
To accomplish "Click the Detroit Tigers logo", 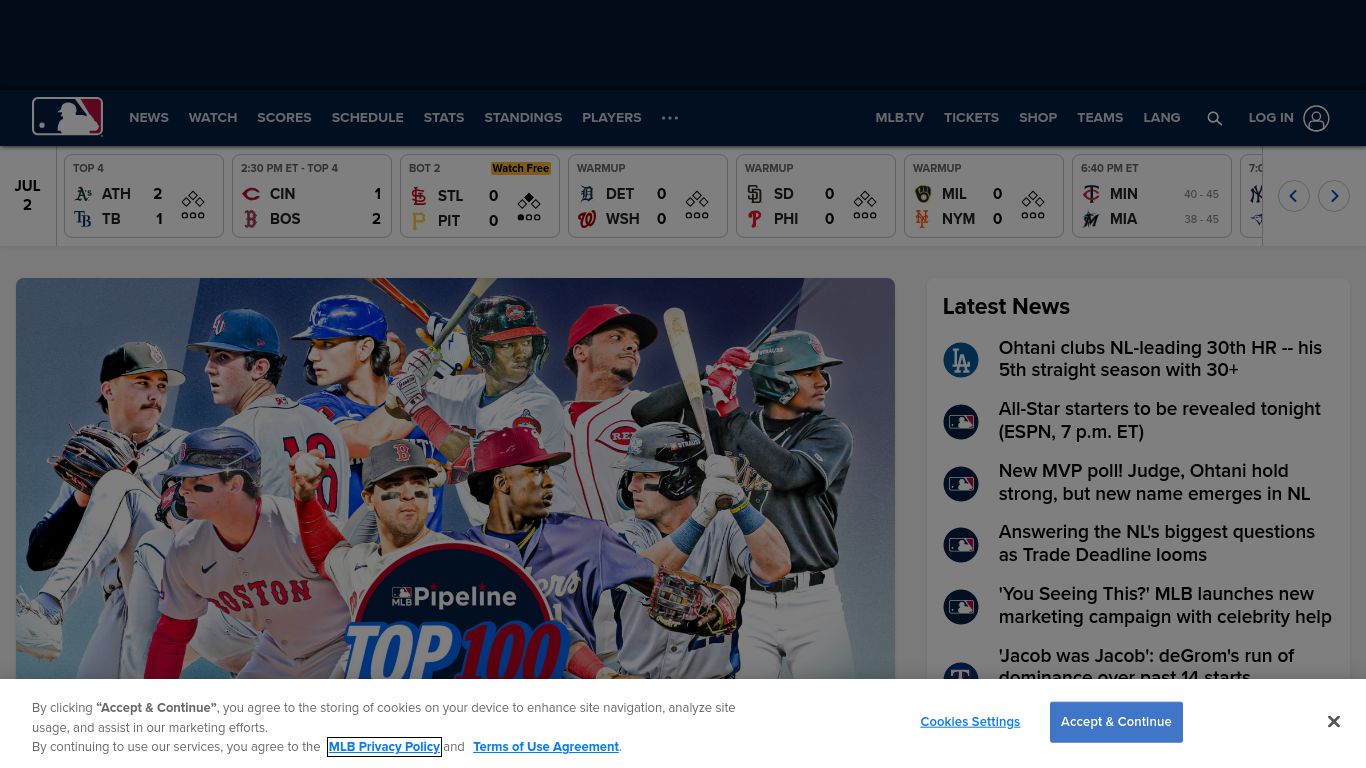I will tap(587, 194).
